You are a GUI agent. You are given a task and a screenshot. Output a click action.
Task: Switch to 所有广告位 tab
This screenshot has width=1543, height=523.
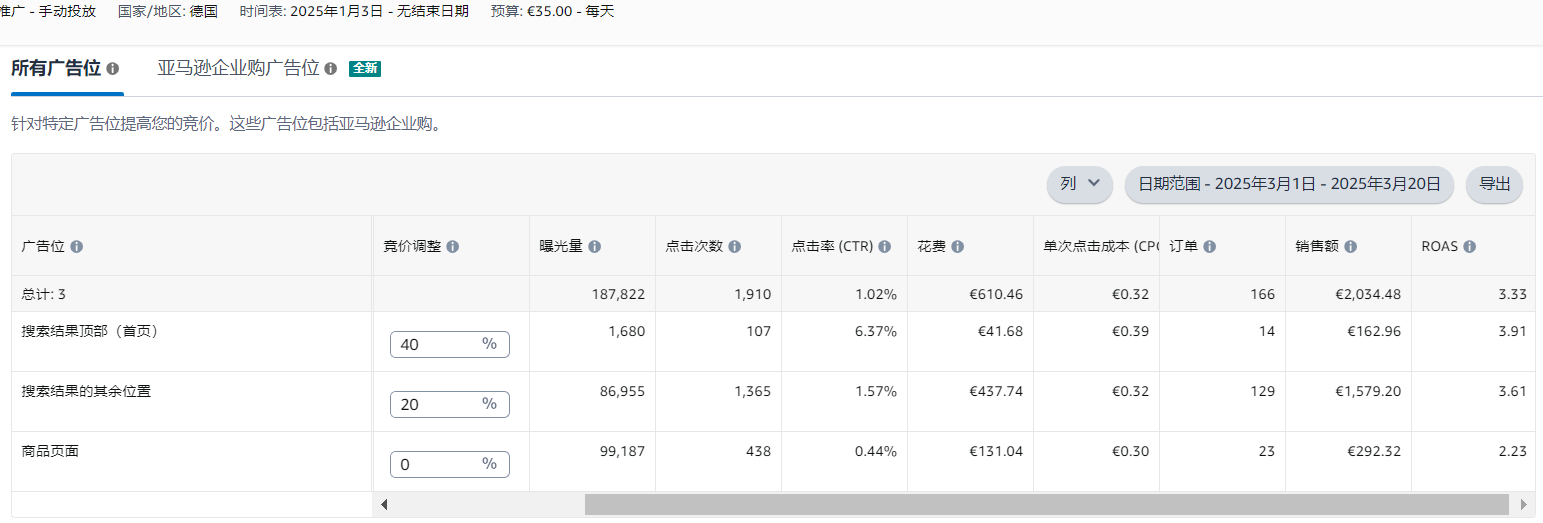coord(56,69)
